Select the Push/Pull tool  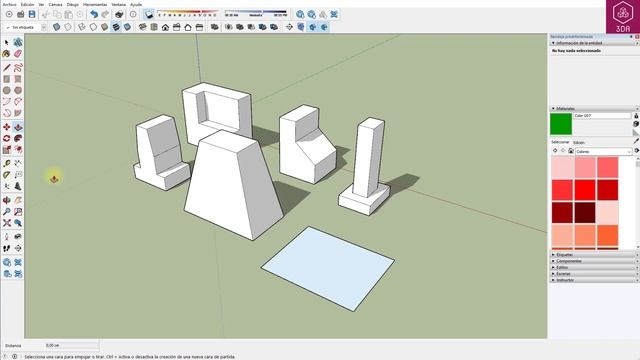point(18,127)
